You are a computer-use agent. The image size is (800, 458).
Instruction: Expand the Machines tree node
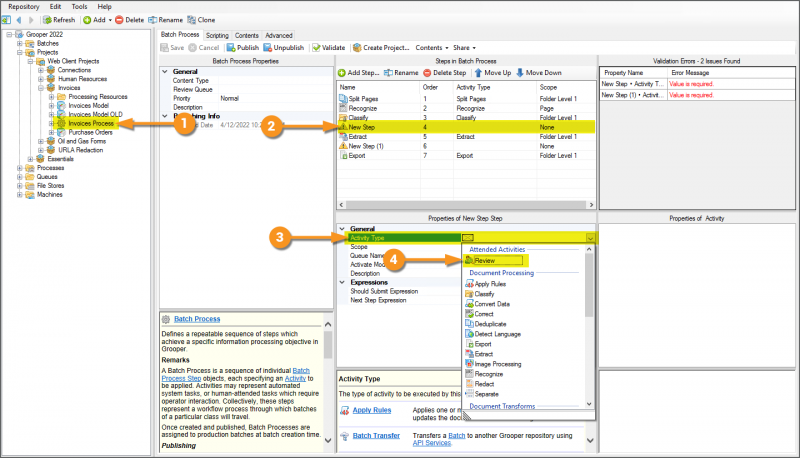20,195
